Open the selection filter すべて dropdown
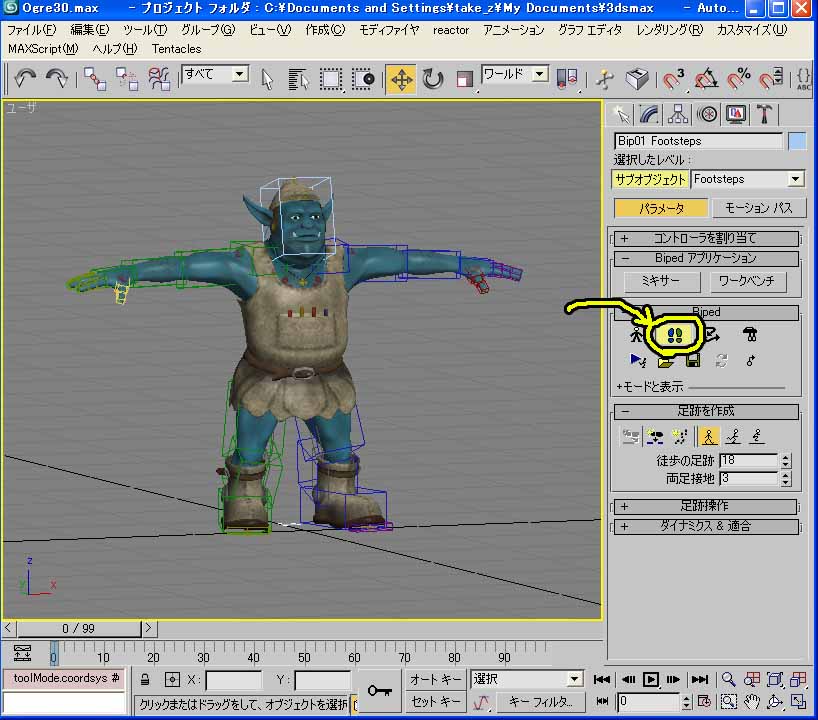818x720 pixels. [x=239, y=74]
